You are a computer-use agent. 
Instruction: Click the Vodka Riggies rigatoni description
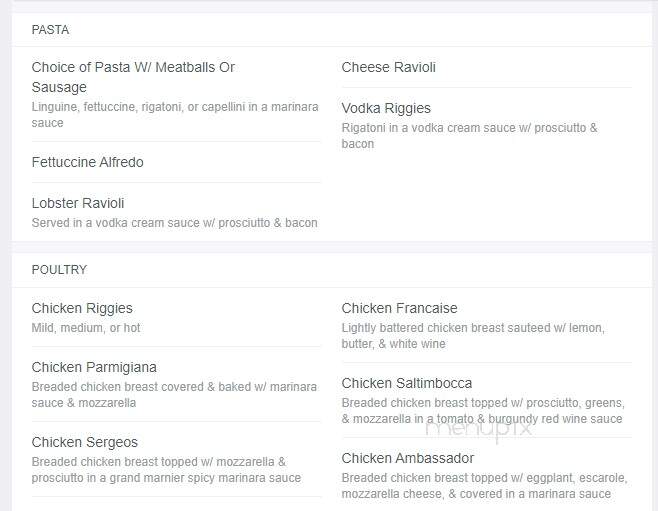[469, 136]
